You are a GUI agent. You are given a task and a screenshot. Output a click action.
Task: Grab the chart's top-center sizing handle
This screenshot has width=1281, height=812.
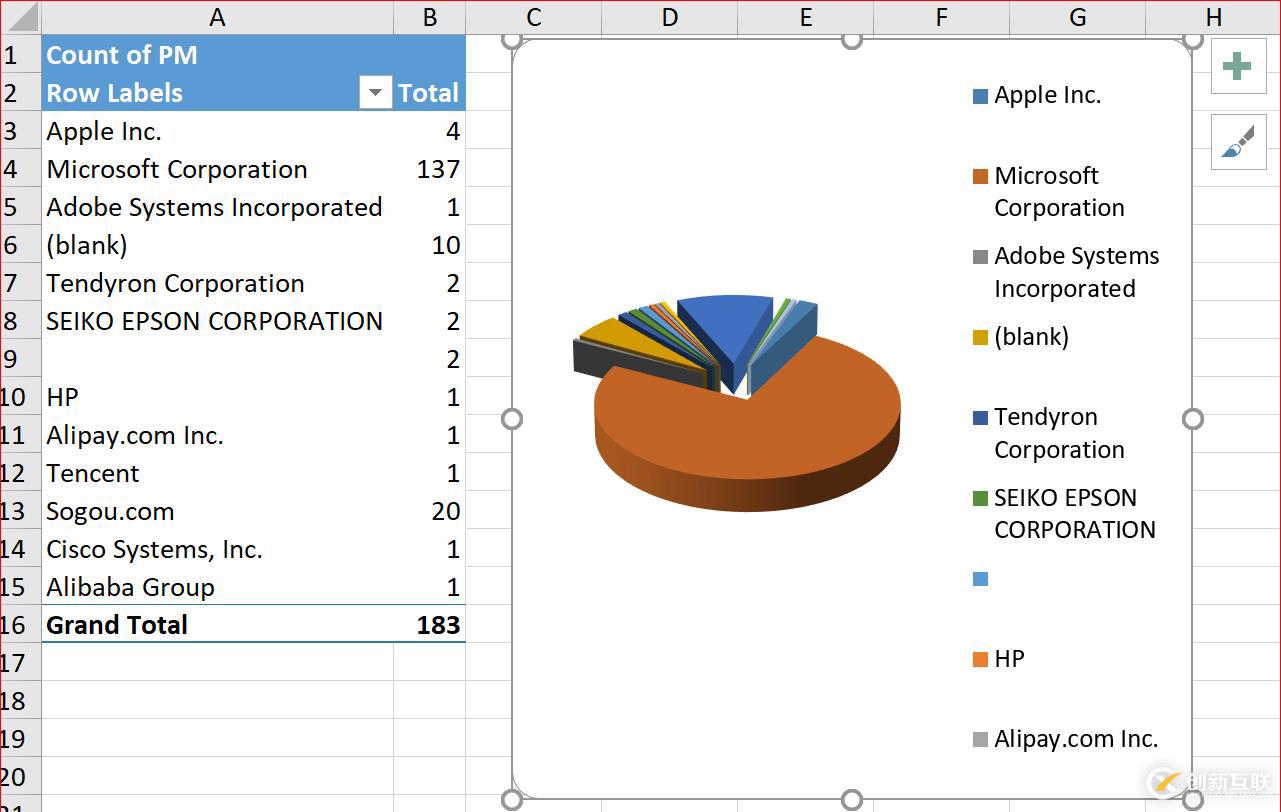pyautogui.click(x=852, y=38)
